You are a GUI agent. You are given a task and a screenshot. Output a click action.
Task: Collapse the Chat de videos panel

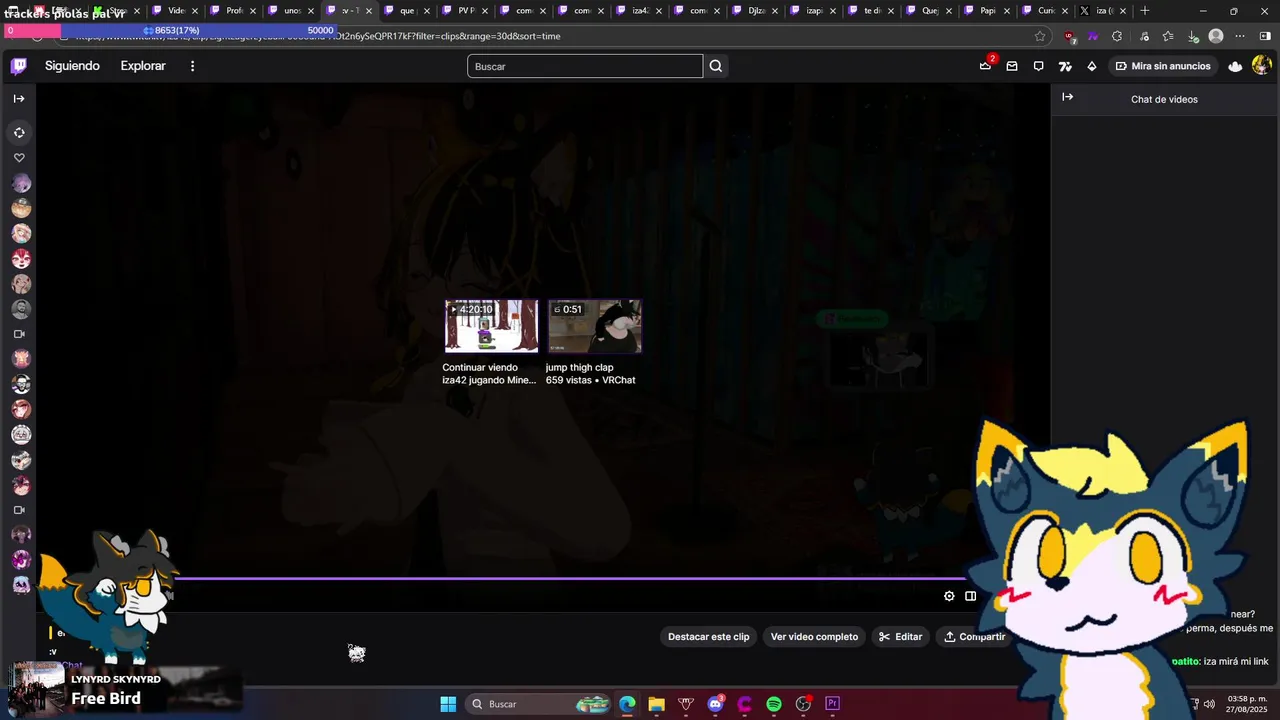(1067, 97)
